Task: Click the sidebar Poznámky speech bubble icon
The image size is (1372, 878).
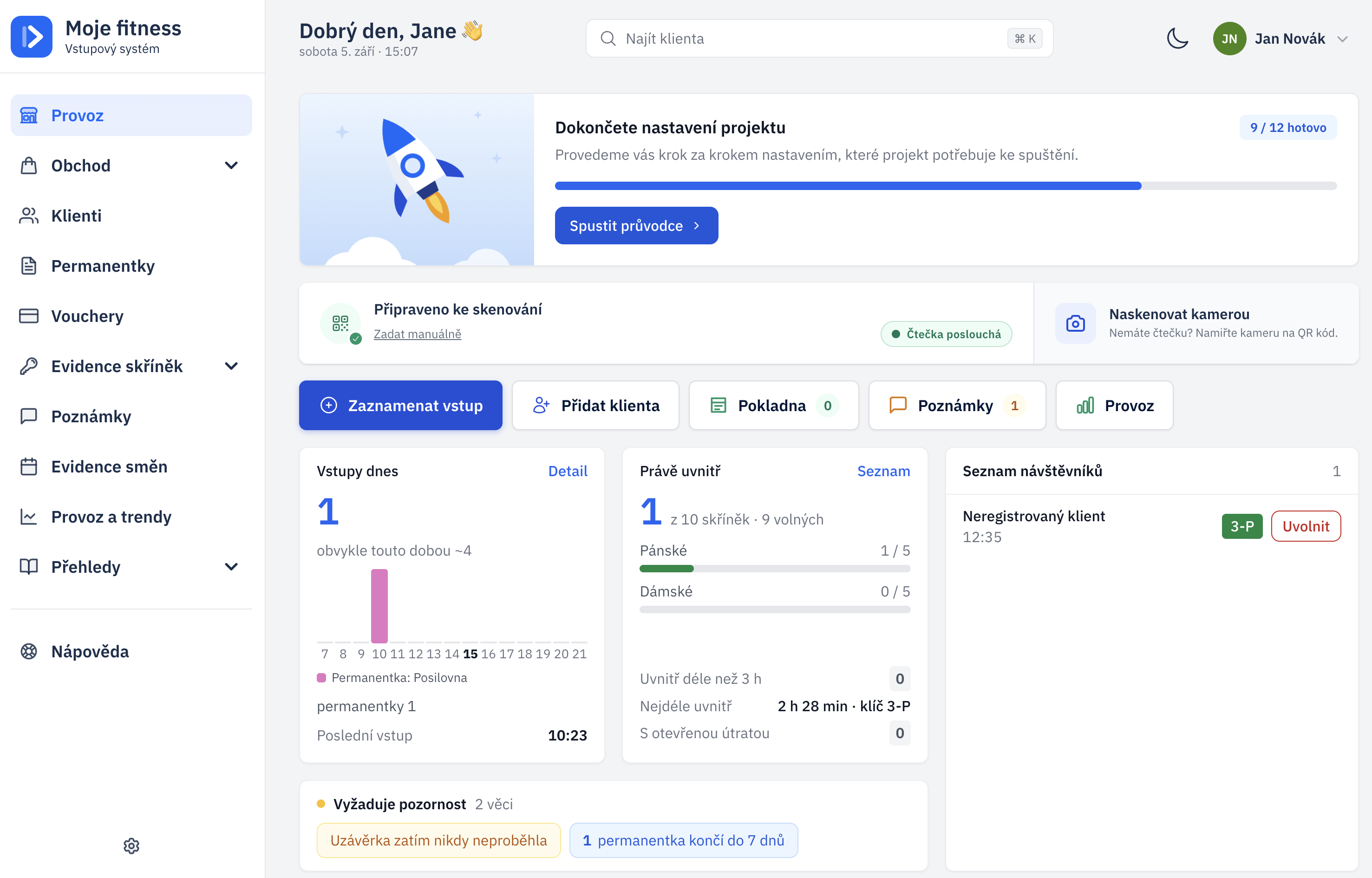Action: [28, 416]
